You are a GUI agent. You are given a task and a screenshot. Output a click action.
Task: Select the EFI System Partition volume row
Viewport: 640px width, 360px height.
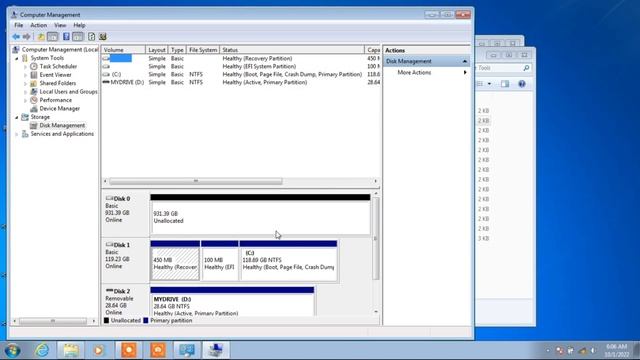point(241,66)
